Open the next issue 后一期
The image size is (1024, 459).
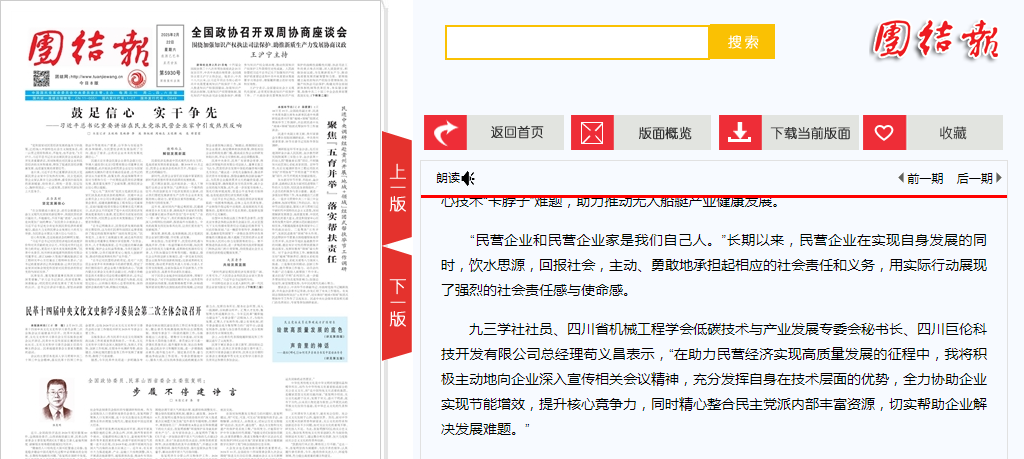pyautogui.click(x=974, y=178)
